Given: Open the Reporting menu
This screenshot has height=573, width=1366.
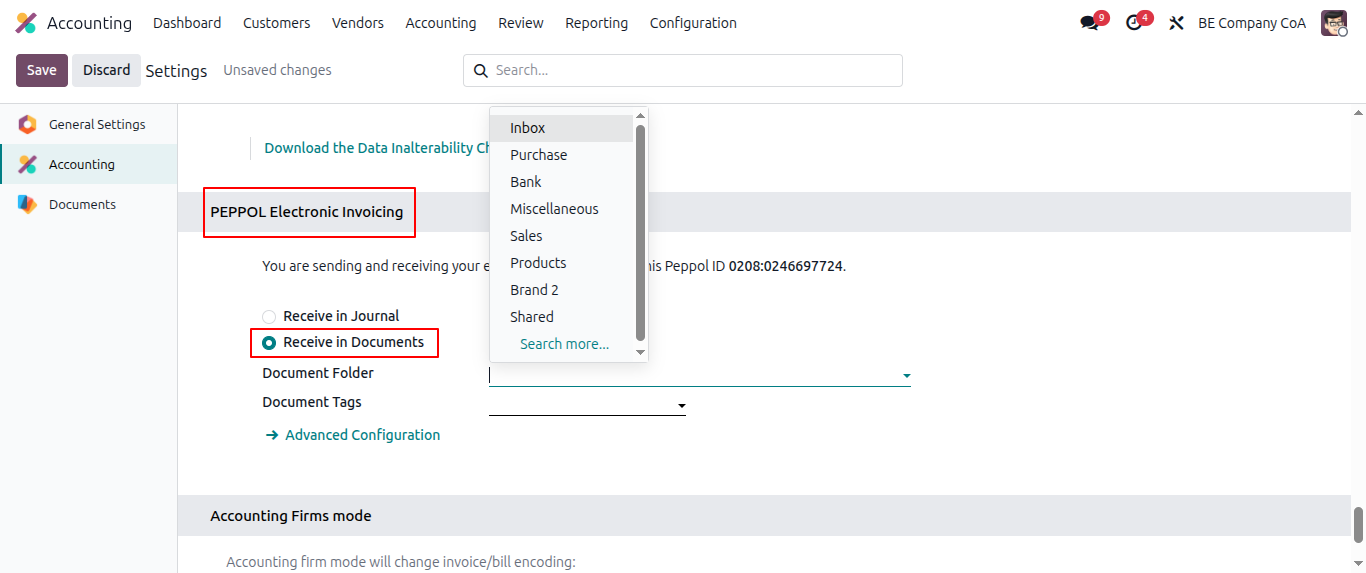Looking at the screenshot, I should [x=596, y=23].
